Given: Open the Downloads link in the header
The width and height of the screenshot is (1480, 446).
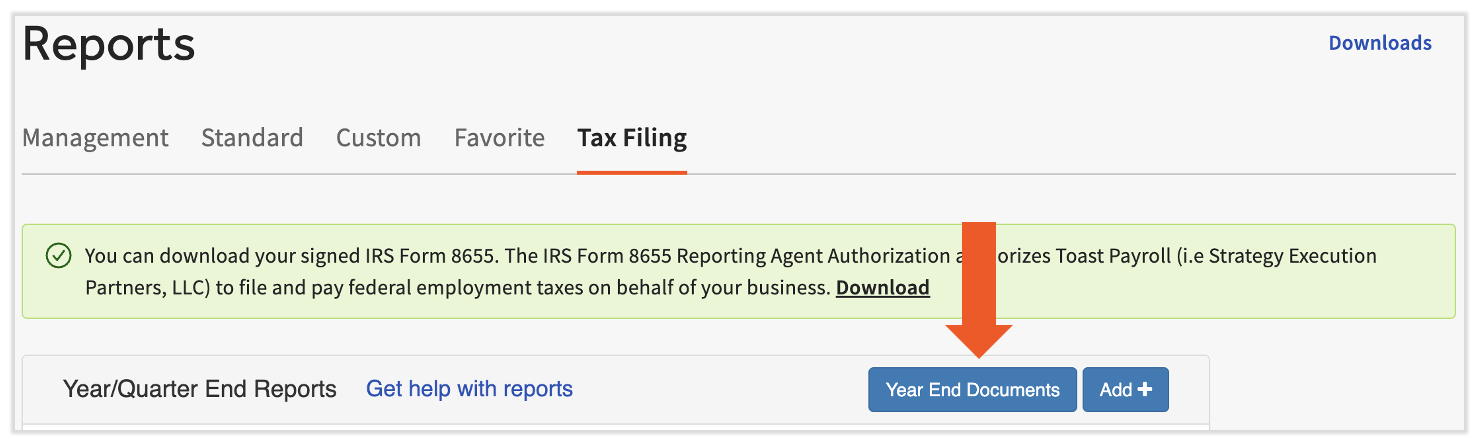Looking at the screenshot, I should point(1380,43).
